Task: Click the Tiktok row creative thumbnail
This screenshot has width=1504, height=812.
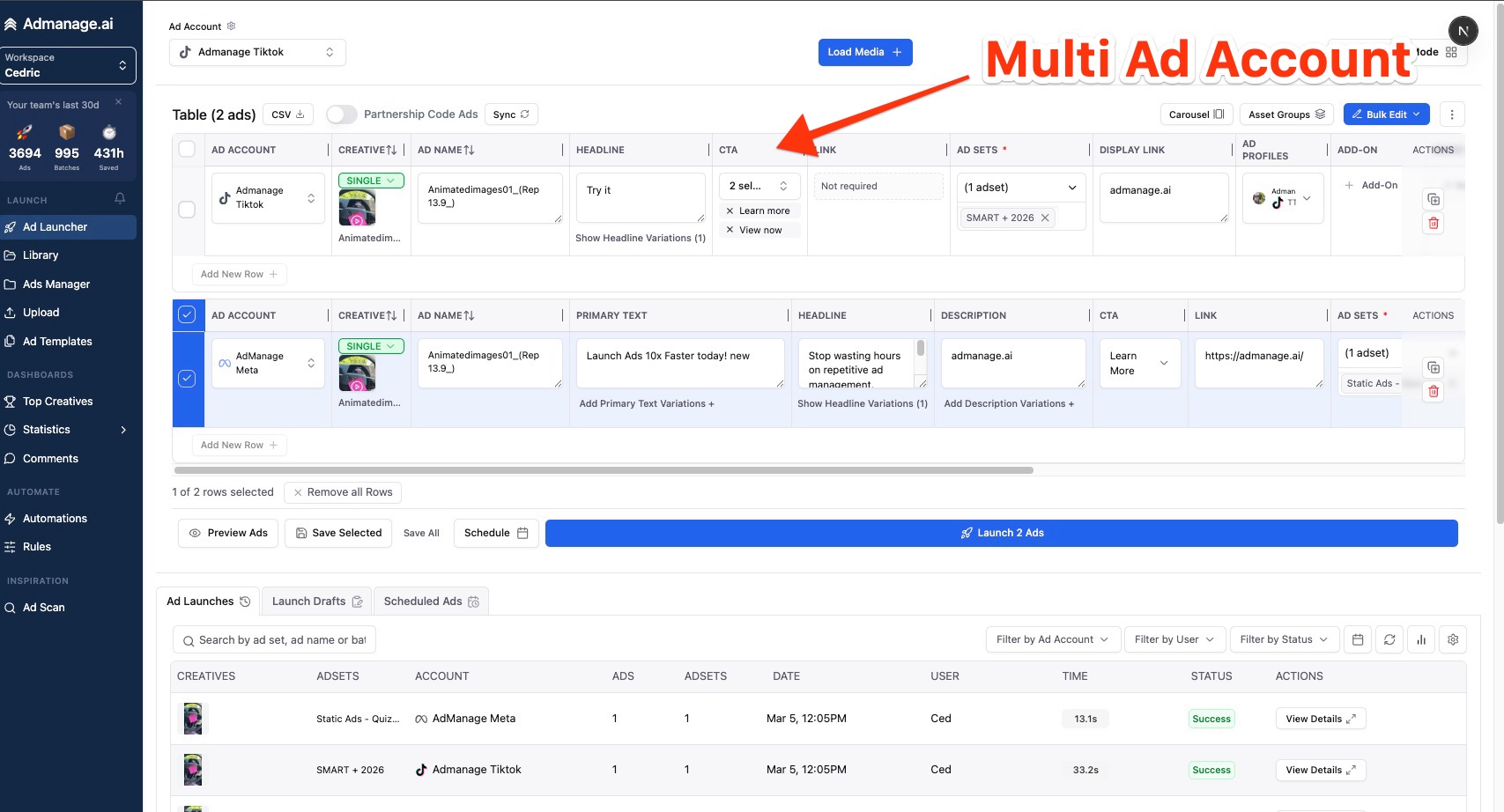Action: click(357, 209)
